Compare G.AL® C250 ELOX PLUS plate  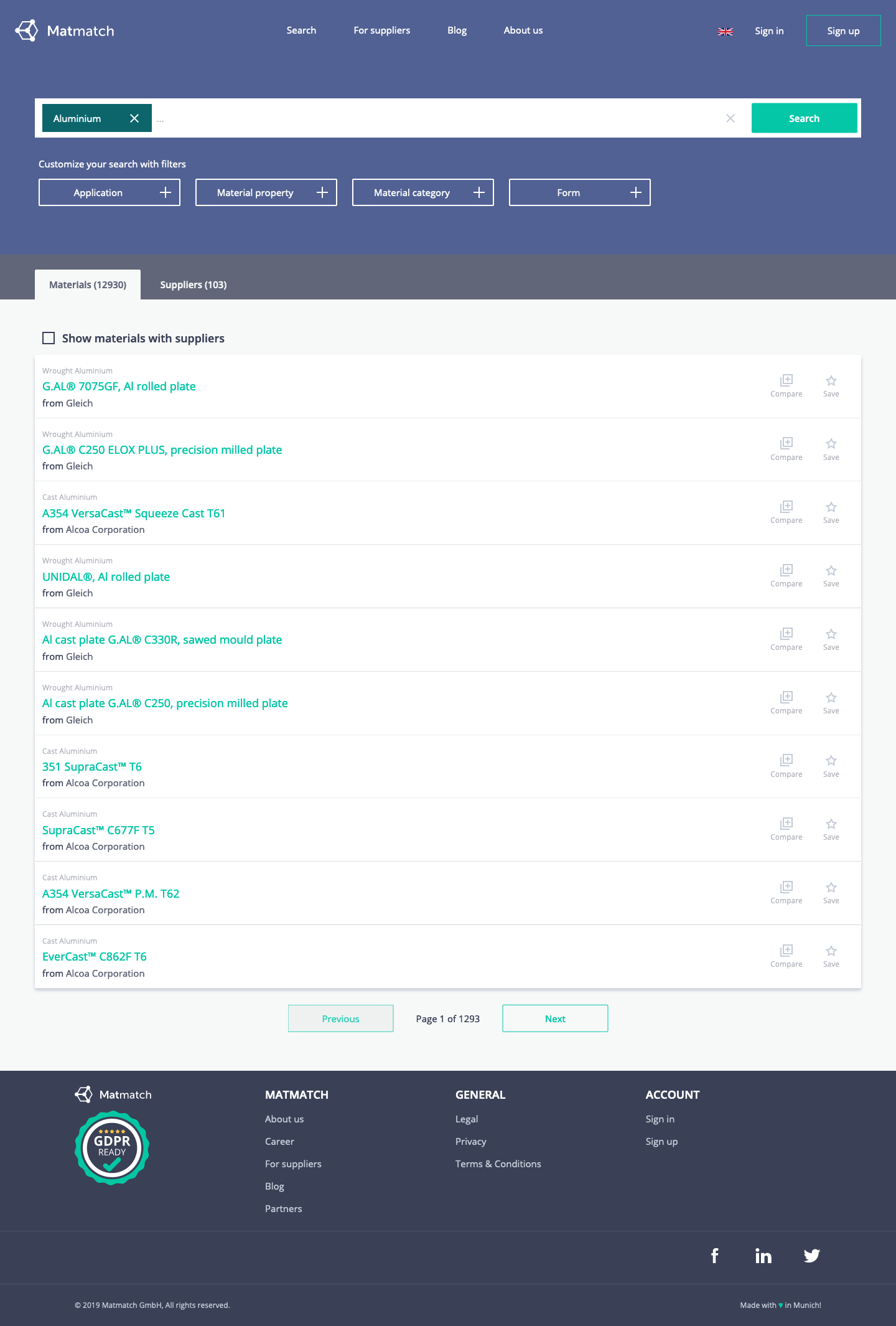click(786, 449)
